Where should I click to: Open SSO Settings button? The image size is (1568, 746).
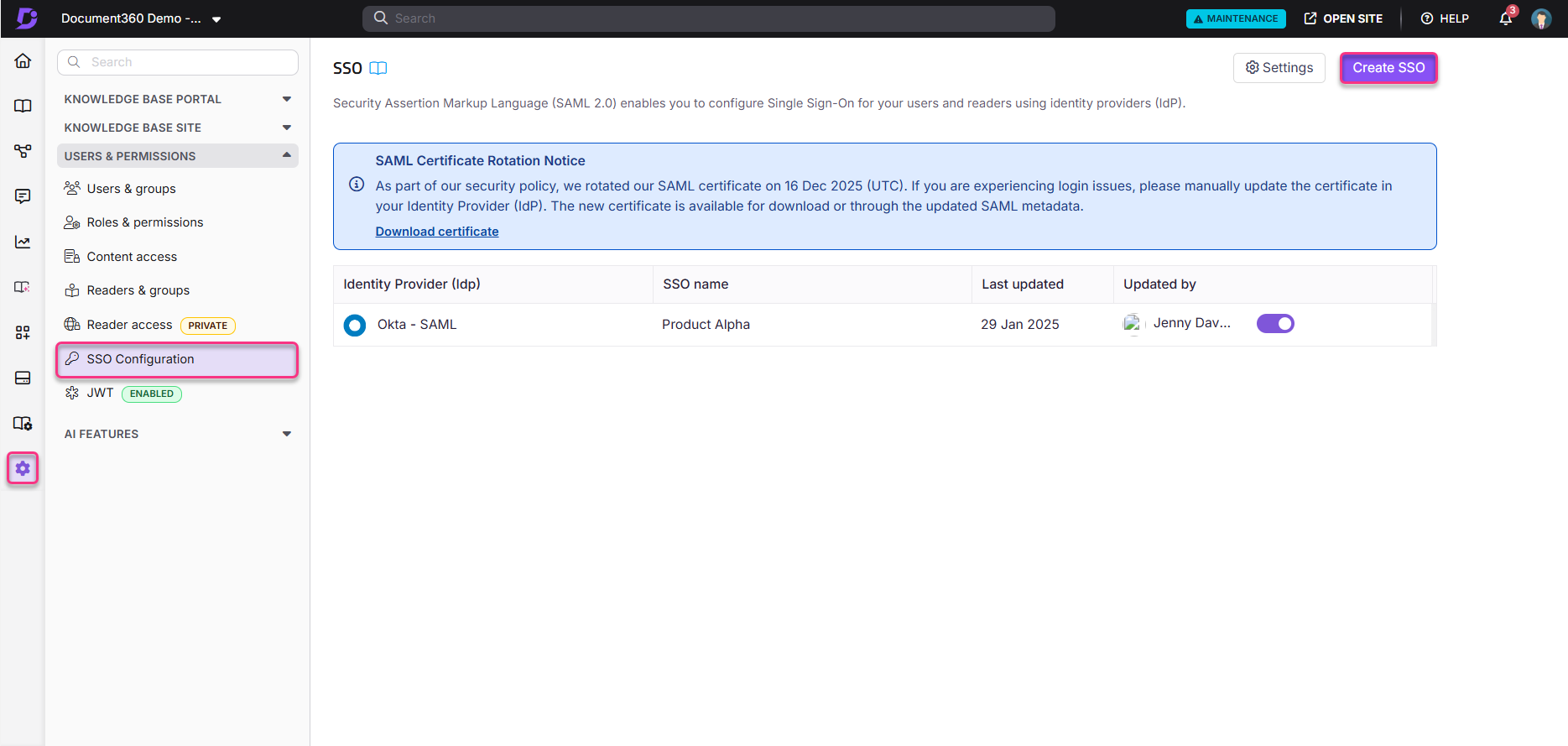pos(1279,68)
